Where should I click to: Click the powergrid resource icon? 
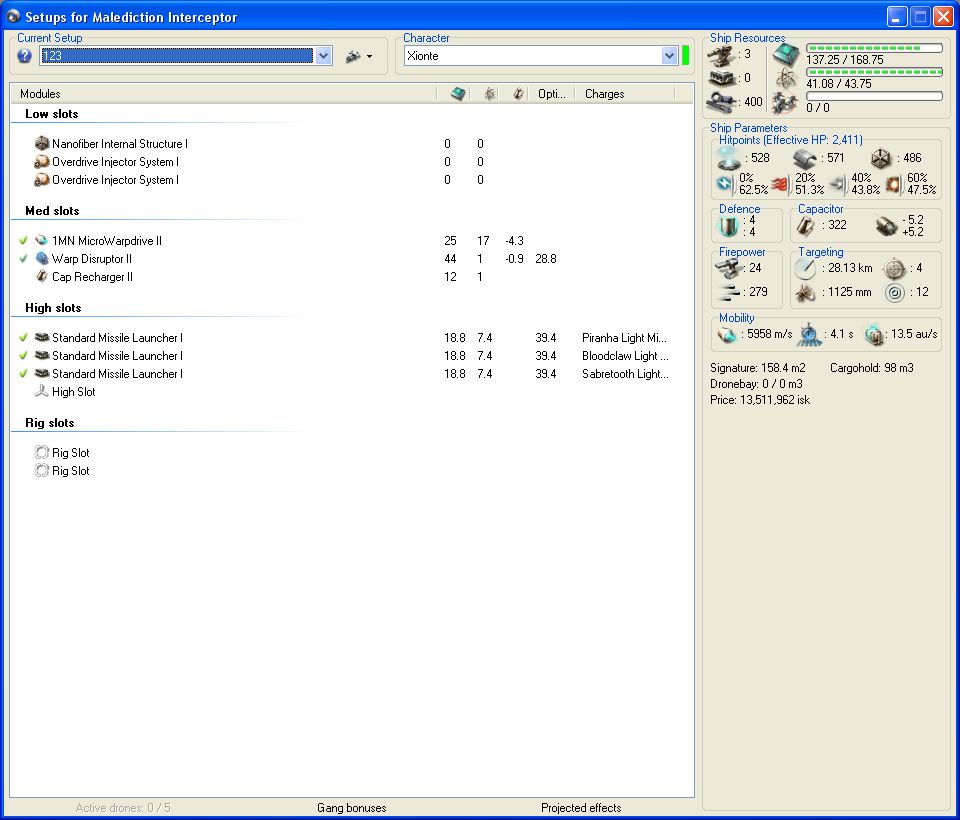[x=786, y=78]
